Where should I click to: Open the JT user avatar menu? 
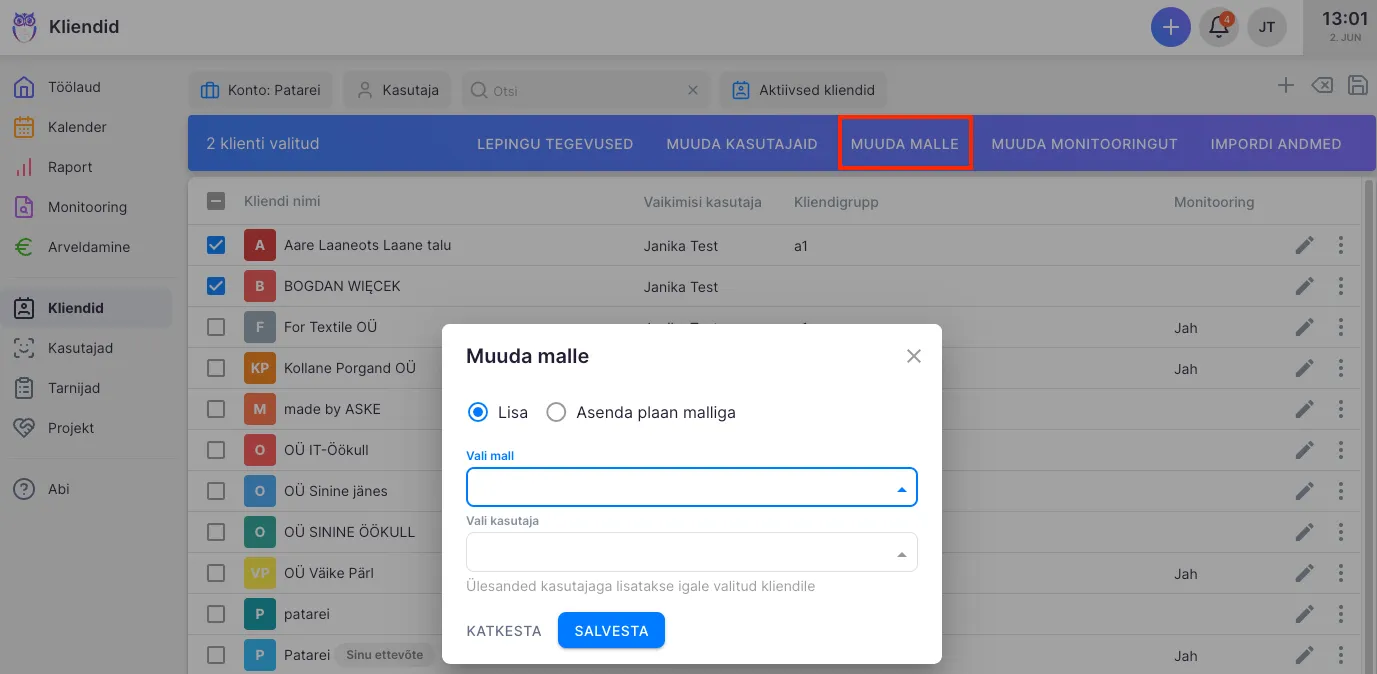(1267, 27)
